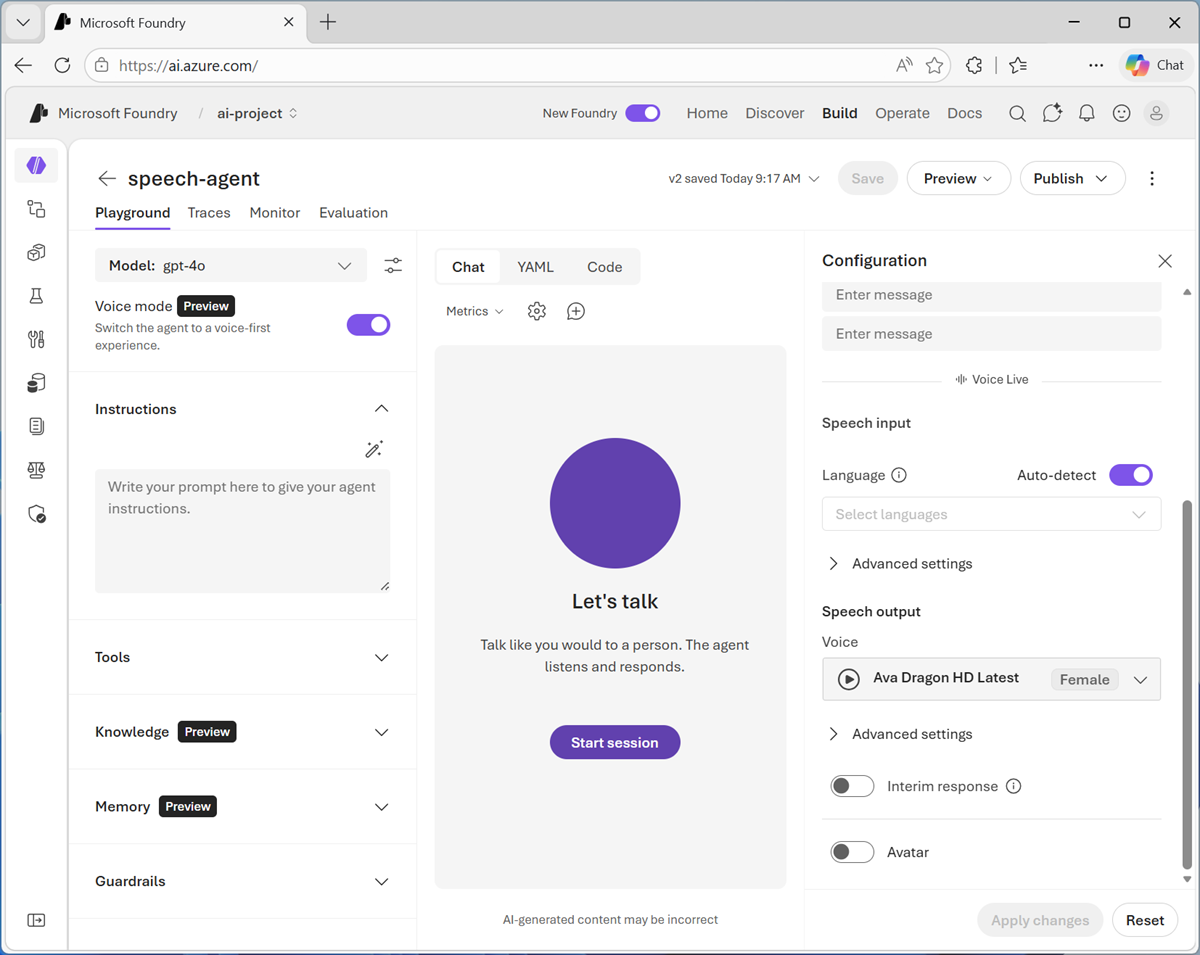Open the Model gpt-4o dropdown

click(231, 266)
